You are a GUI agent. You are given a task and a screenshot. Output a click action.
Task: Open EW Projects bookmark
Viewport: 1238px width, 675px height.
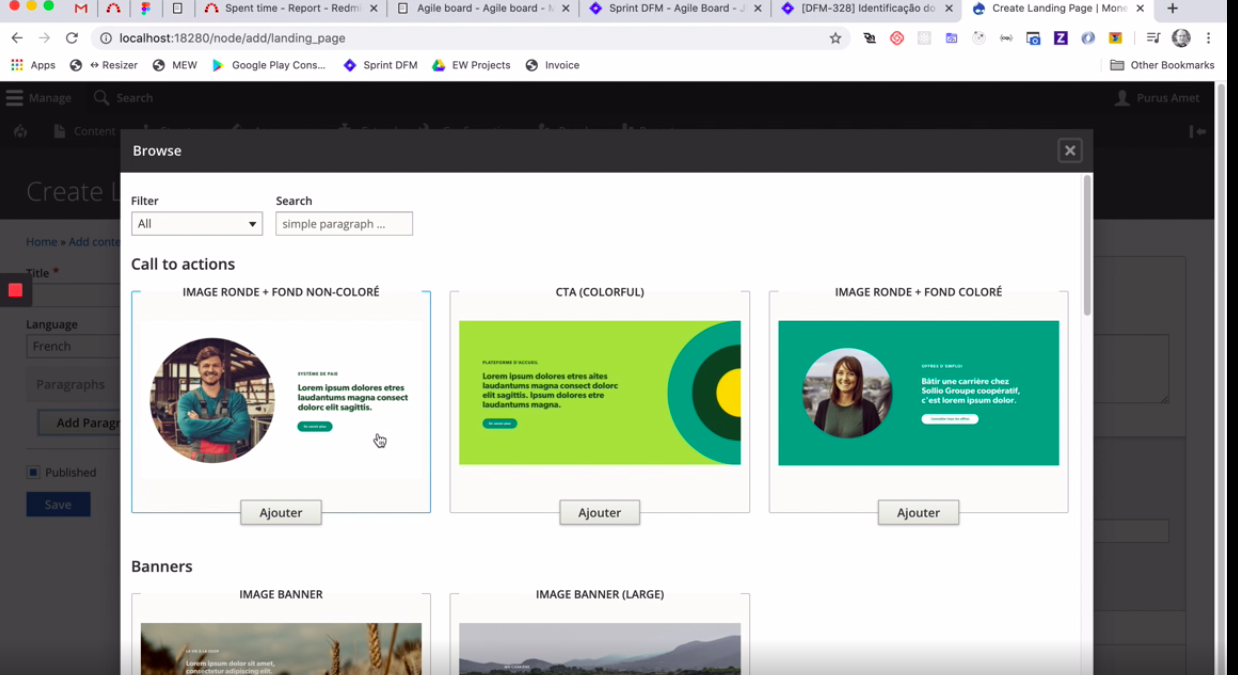[x=471, y=65]
